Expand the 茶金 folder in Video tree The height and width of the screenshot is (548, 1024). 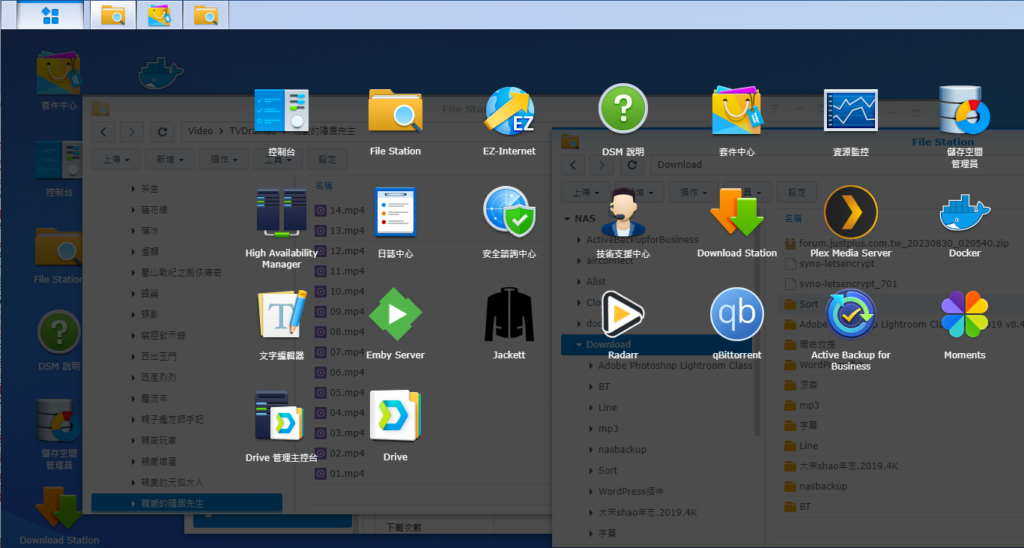(133, 189)
